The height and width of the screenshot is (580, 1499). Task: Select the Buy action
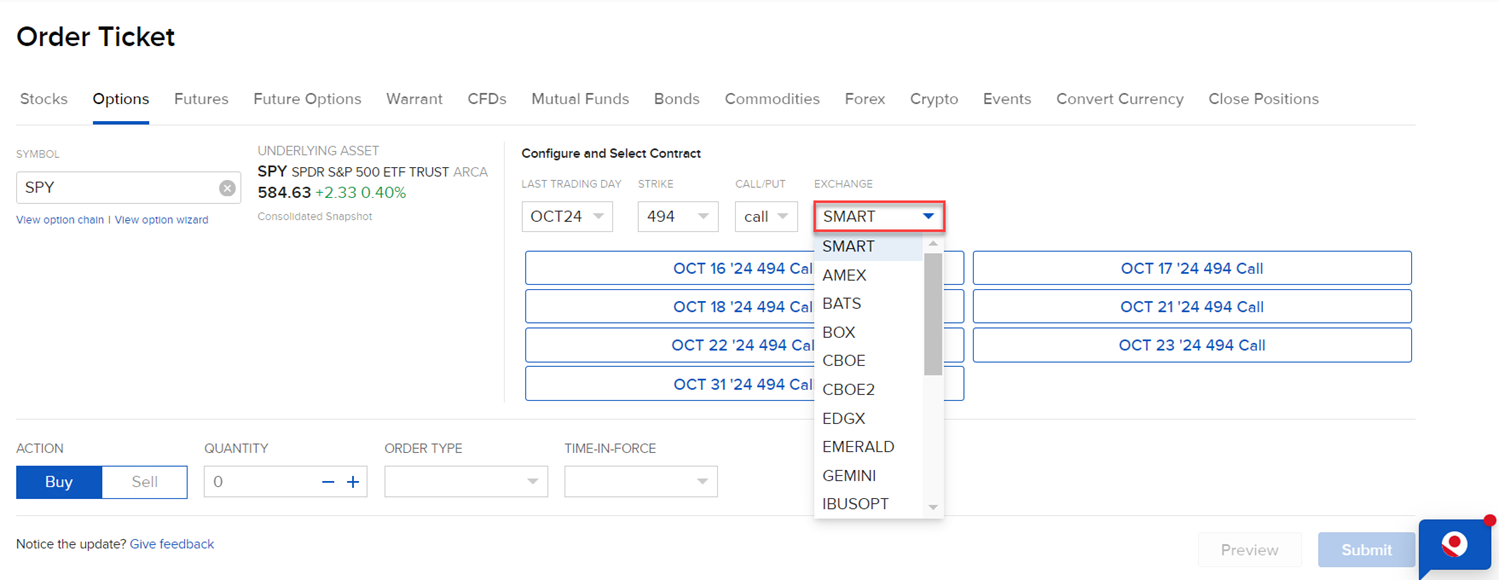[x=58, y=481]
